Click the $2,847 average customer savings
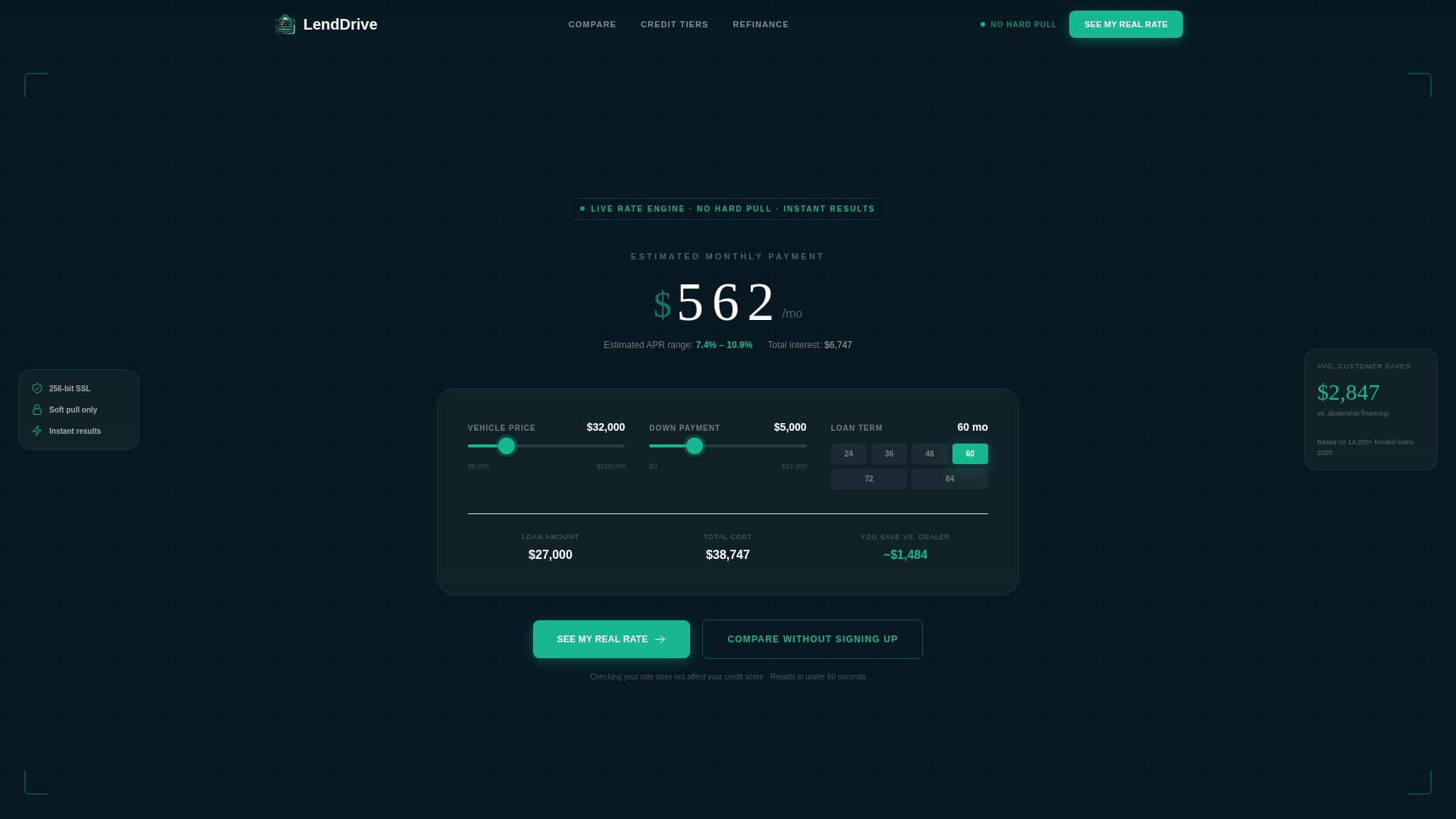Viewport: 1456px width, 819px height. click(x=1348, y=392)
